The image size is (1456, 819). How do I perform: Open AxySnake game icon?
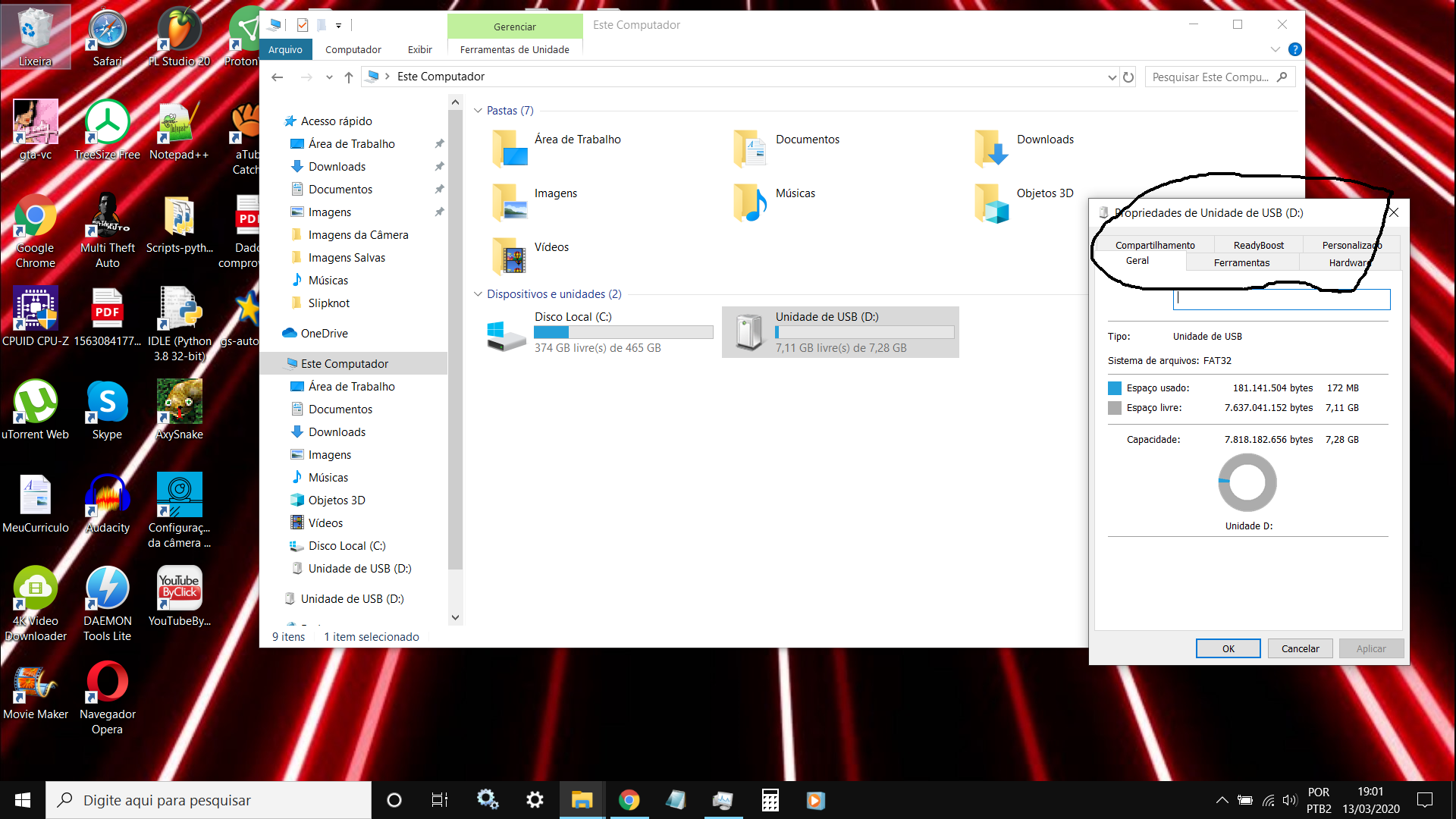pyautogui.click(x=179, y=409)
